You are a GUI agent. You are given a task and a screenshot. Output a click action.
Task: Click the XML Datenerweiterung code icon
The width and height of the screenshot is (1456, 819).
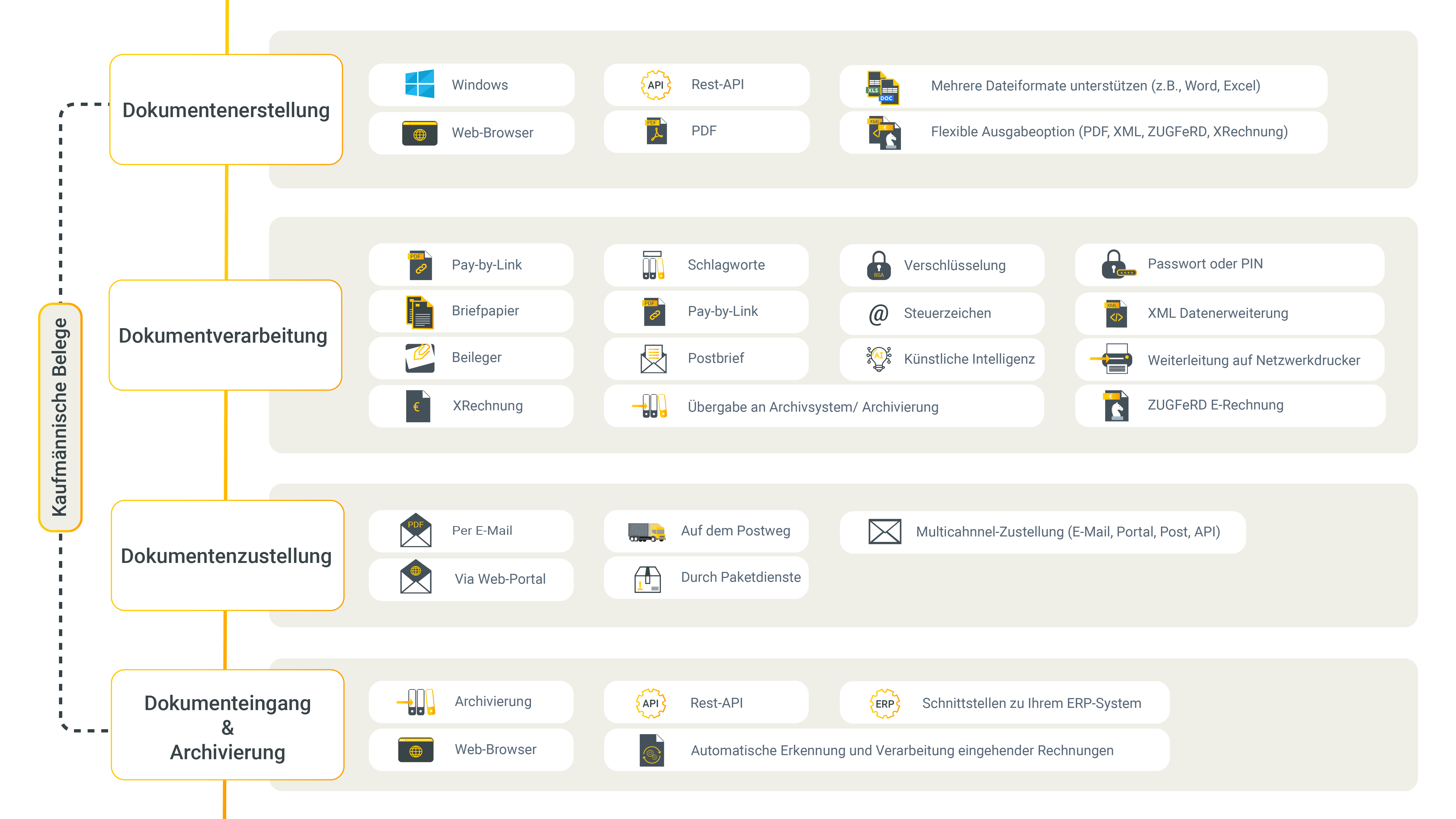pyautogui.click(x=1116, y=314)
